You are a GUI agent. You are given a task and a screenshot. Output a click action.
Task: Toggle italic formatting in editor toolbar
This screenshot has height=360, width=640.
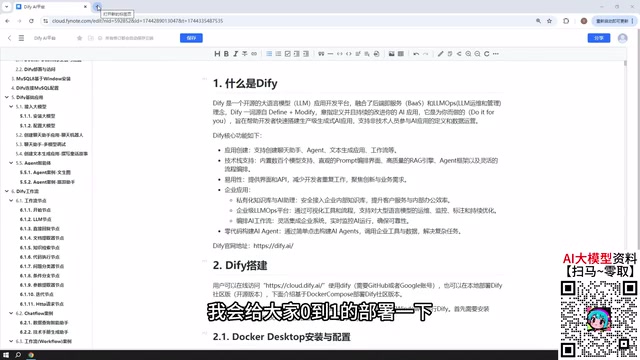click(236, 54)
